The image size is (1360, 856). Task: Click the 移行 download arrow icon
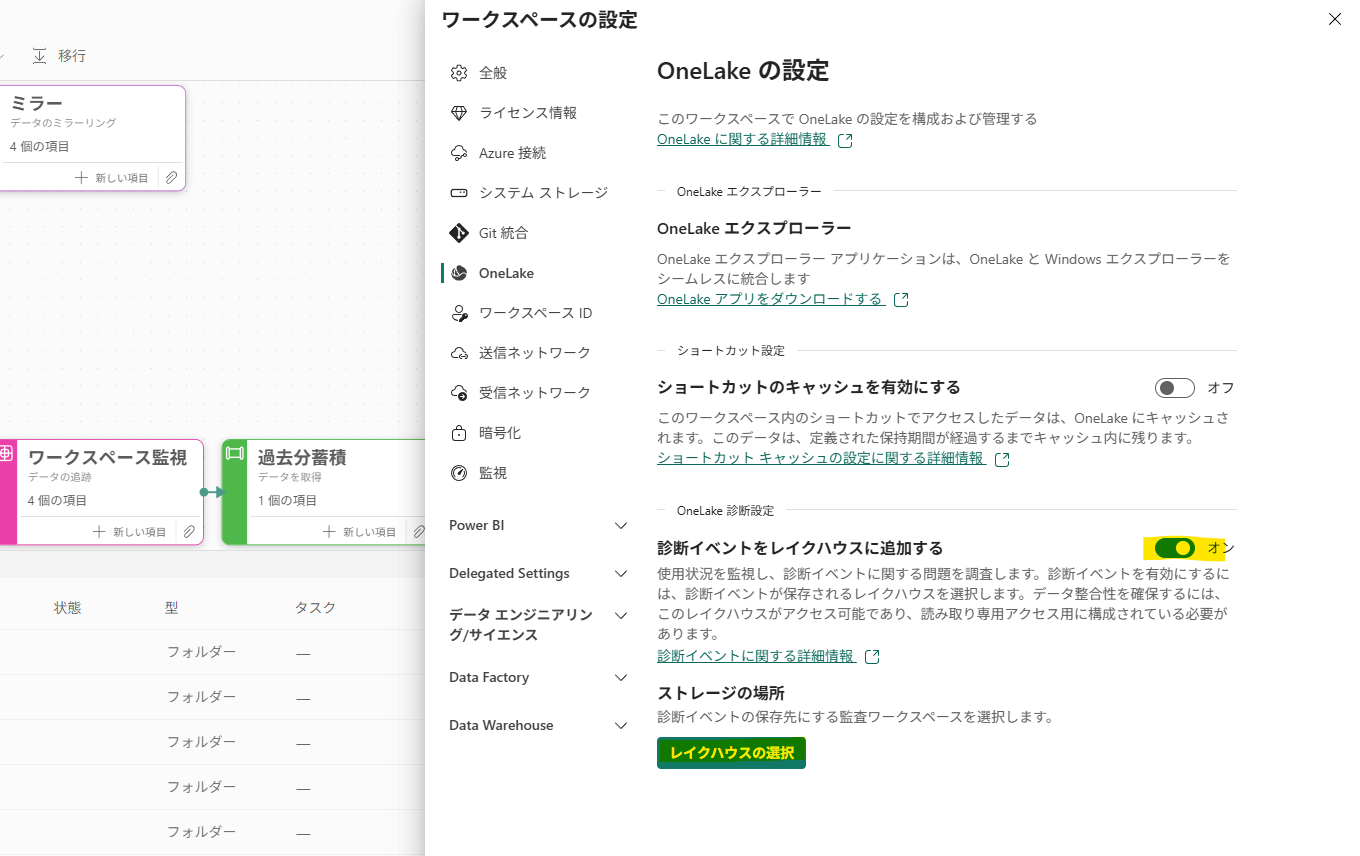click(x=40, y=55)
